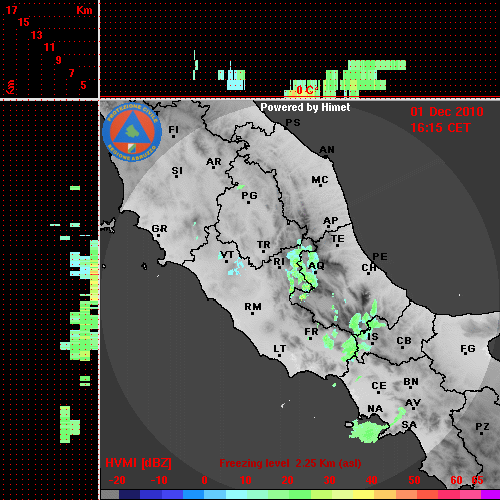Click the '01 Dec 2010' date label
The image size is (500, 500).
(447, 112)
